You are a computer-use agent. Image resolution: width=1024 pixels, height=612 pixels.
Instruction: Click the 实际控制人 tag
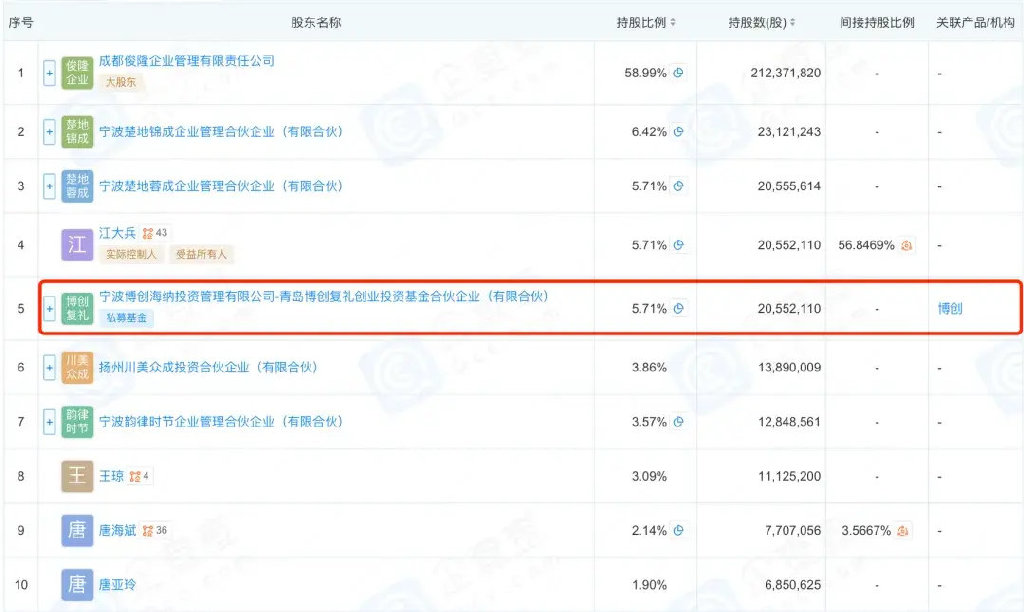click(131, 254)
